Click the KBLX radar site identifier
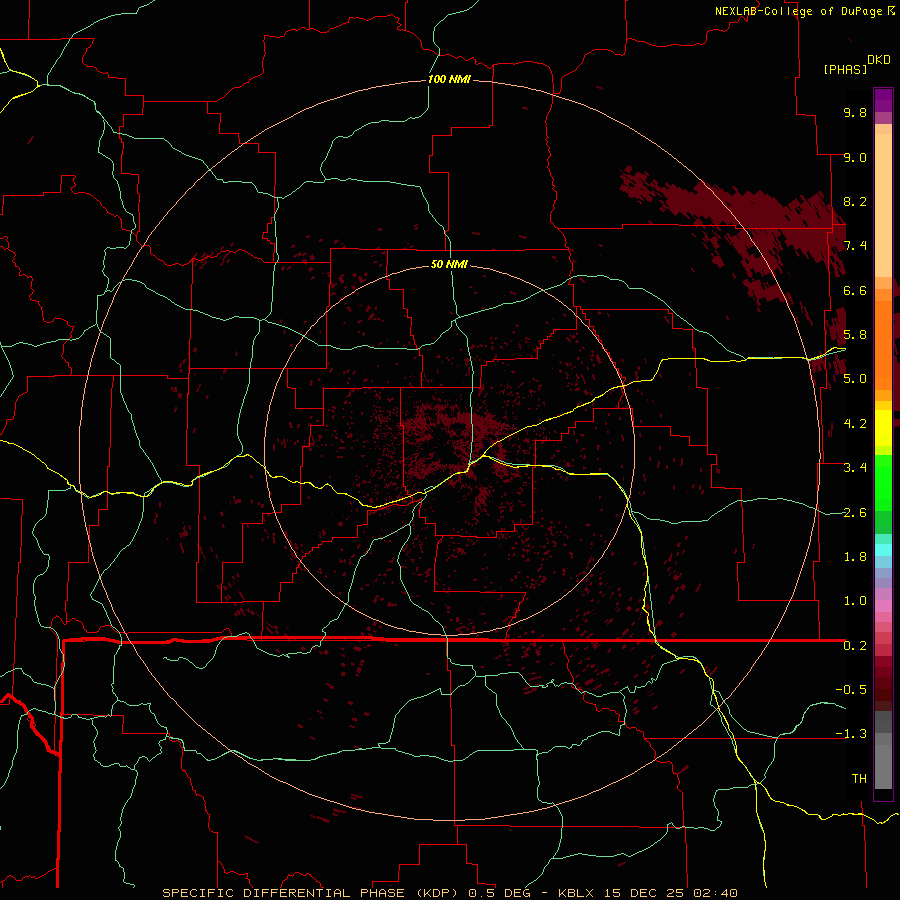The height and width of the screenshot is (900, 900). [577, 893]
